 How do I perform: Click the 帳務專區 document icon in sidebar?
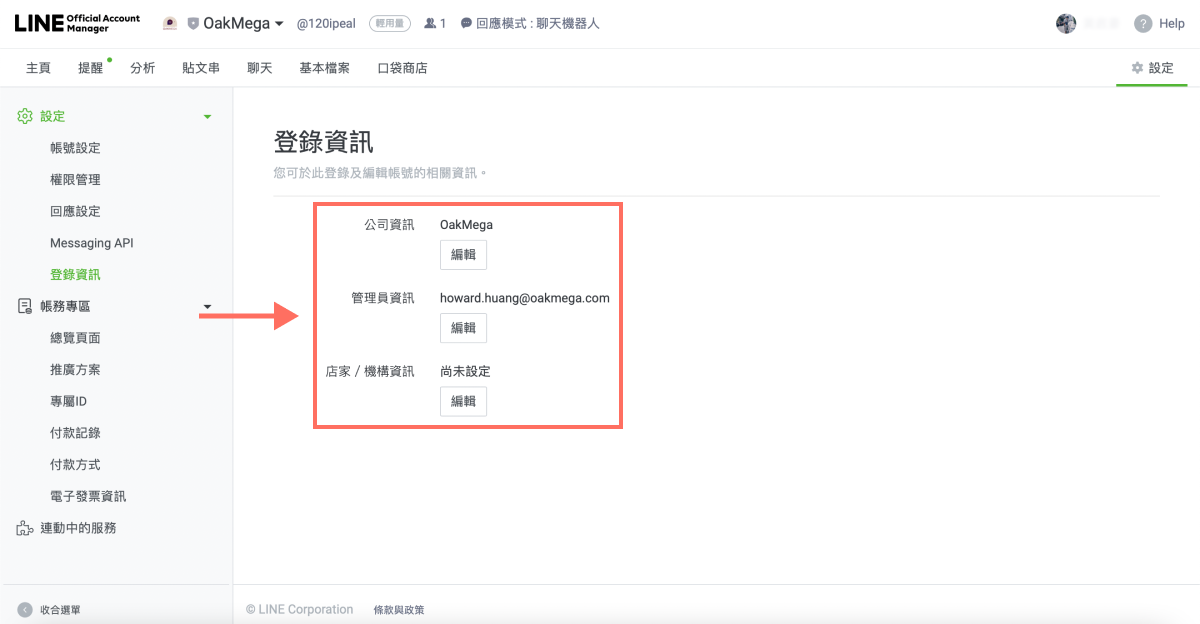24,306
